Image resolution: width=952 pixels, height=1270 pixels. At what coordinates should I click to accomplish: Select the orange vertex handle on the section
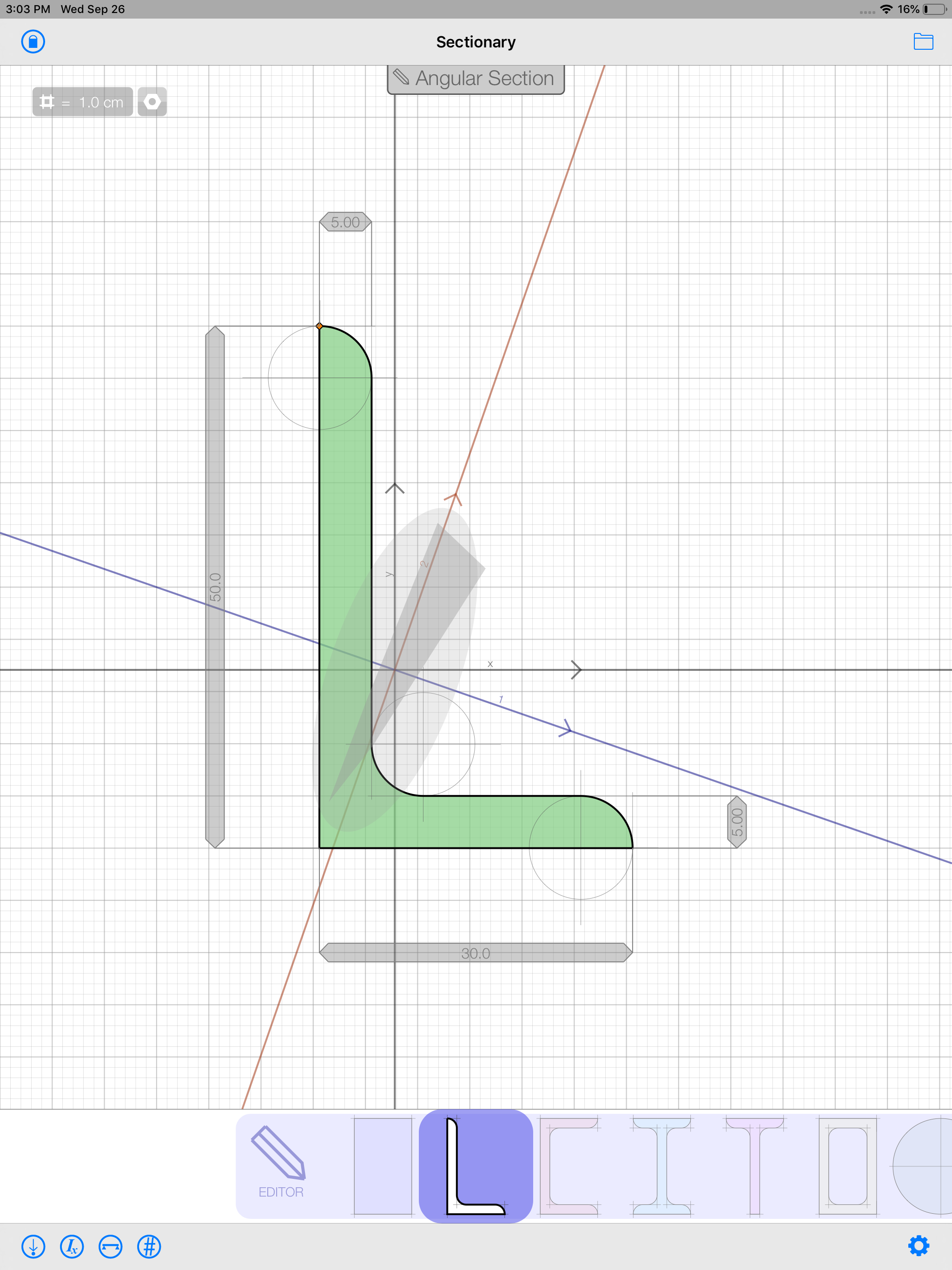click(x=320, y=325)
